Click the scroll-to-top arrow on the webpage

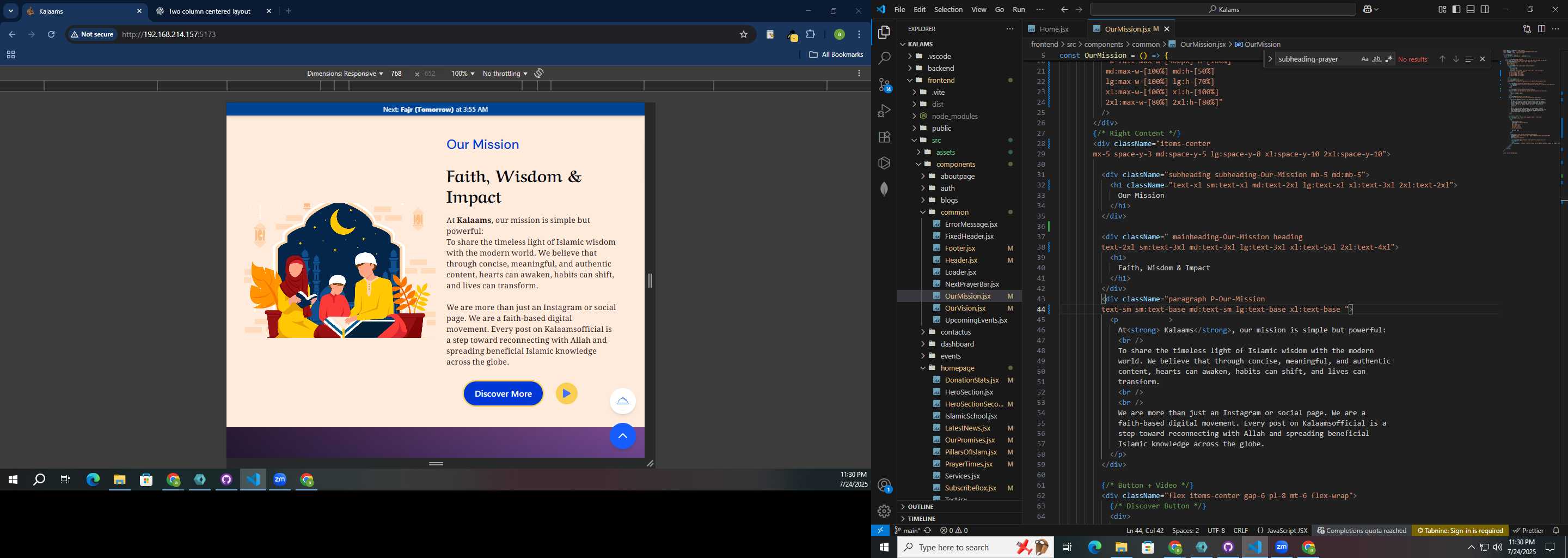click(622, 436)
